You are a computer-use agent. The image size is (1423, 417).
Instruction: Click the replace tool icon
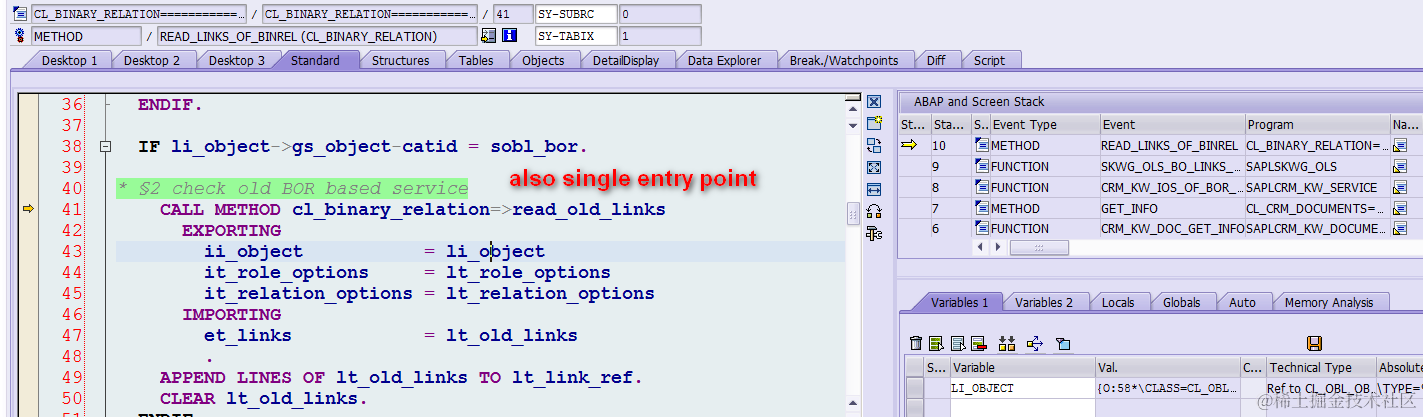tap(874, 146)
